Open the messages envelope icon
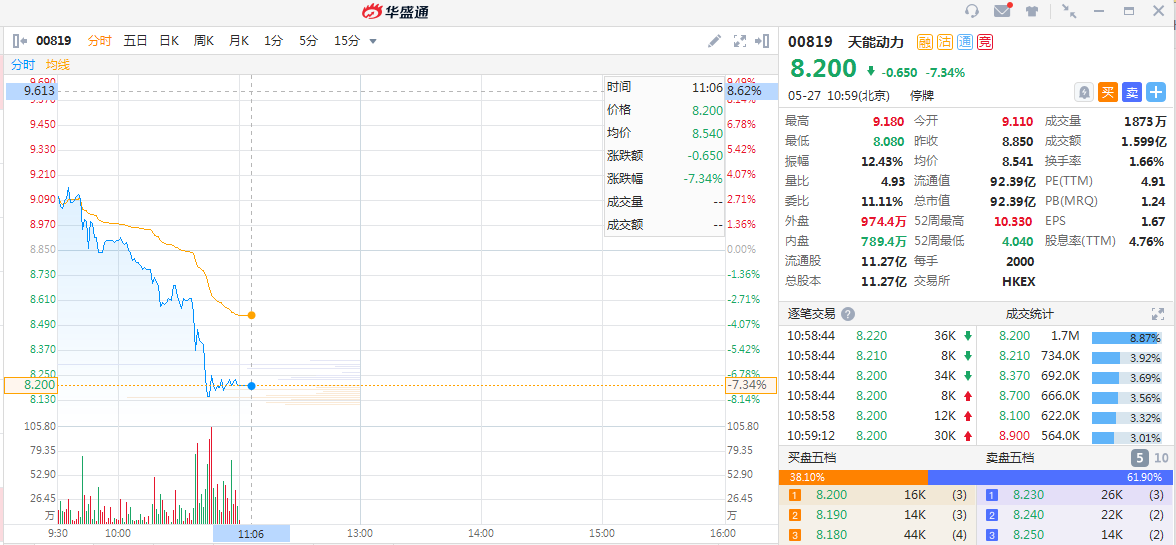 tap(1002, 11)
